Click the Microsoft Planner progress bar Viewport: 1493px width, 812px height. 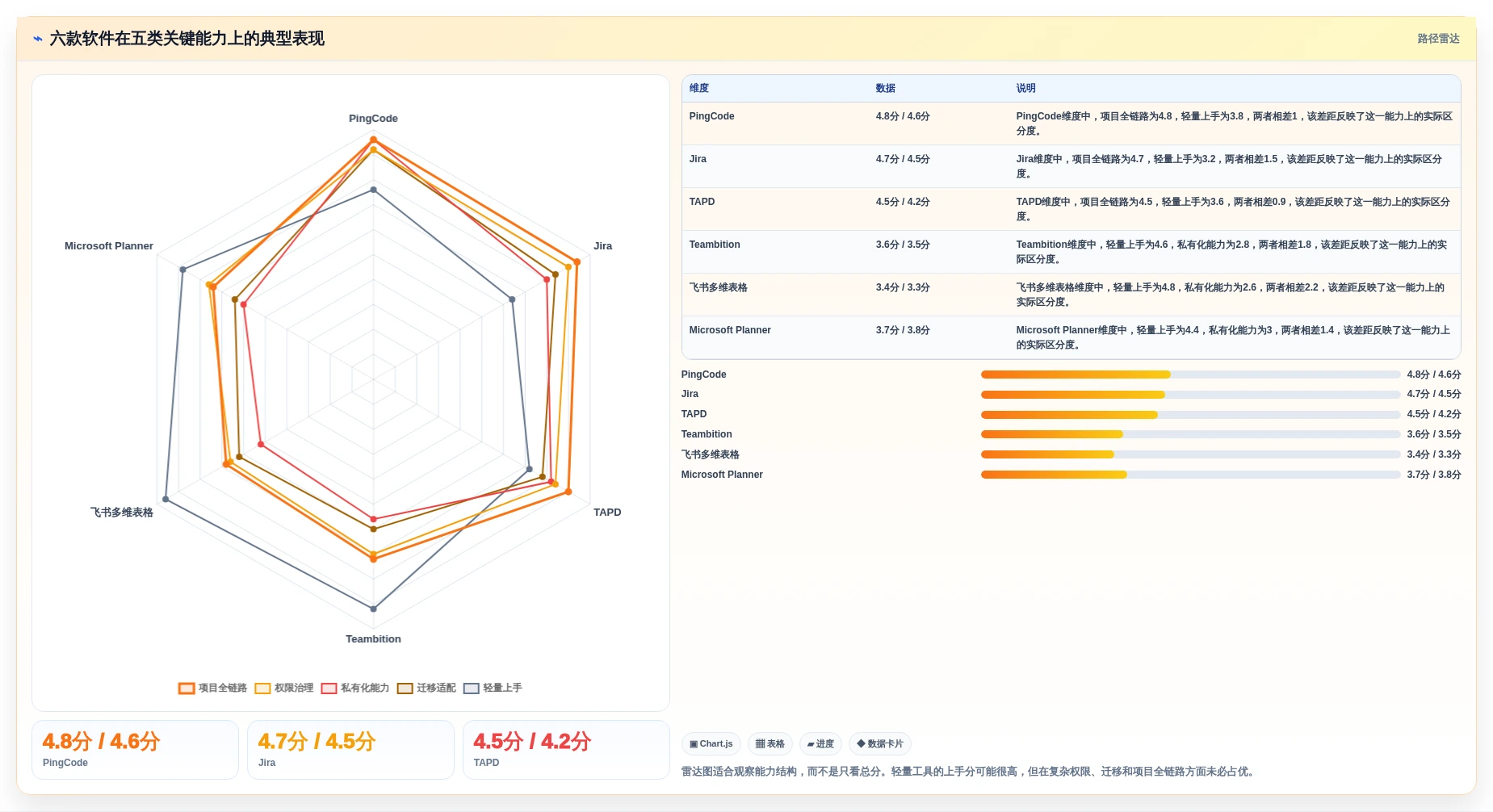coord(1190,475)
